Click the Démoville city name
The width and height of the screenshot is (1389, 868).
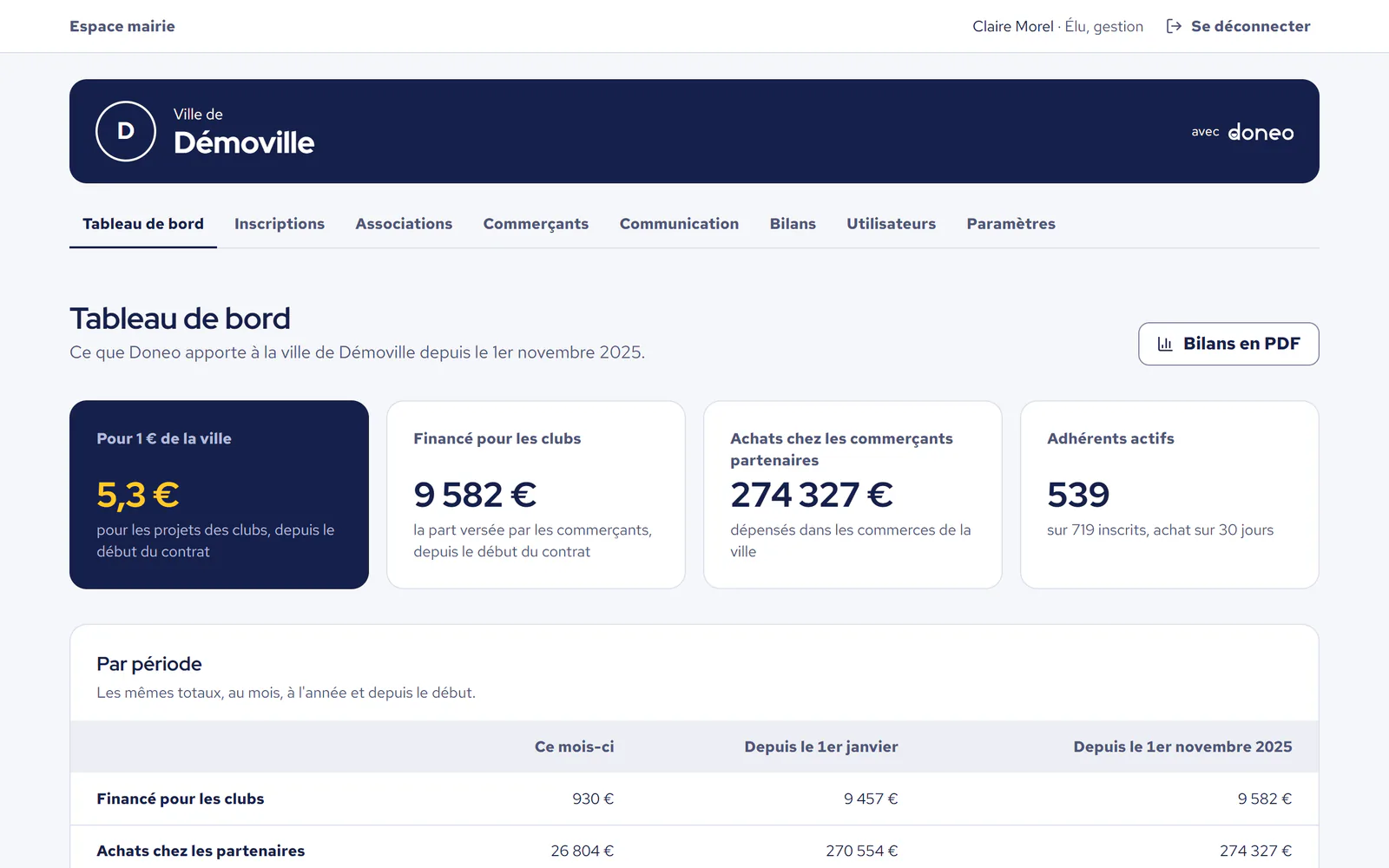tap(244, 142)
